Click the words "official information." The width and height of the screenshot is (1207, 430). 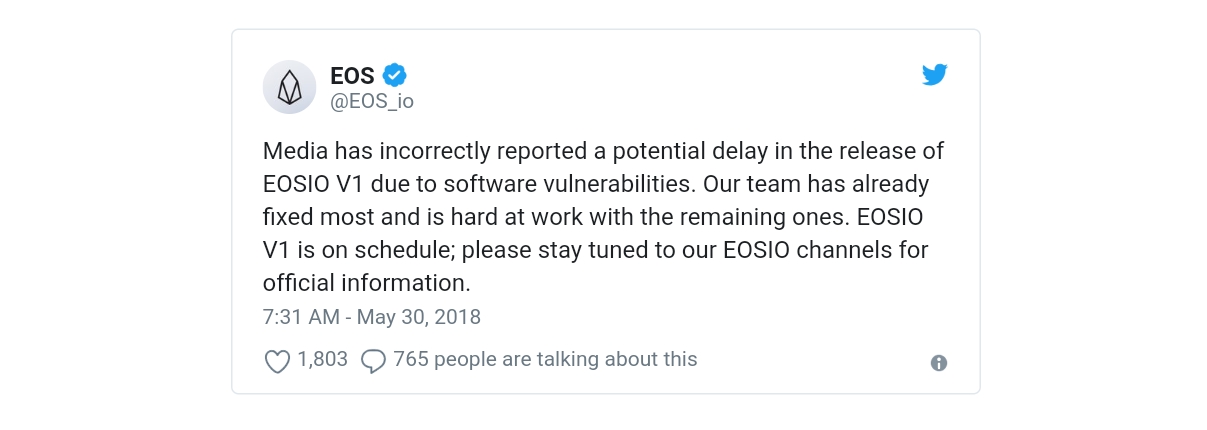366,282
